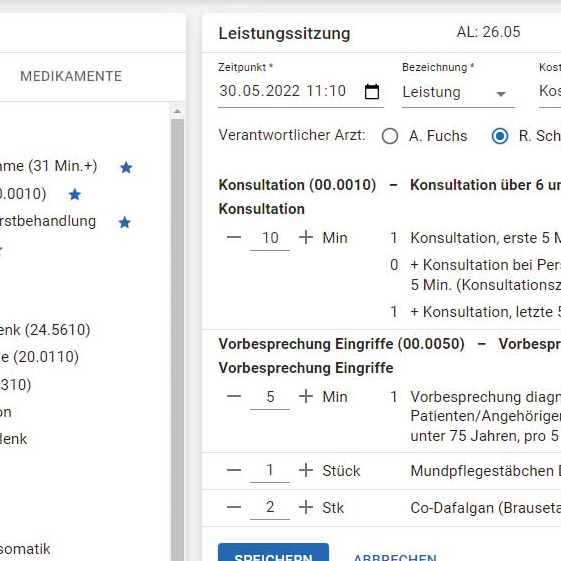Viewport: 561px width, 561px height.
Task: Open the calendar picker for Zeitpunkt
Action: click(372, 92)
